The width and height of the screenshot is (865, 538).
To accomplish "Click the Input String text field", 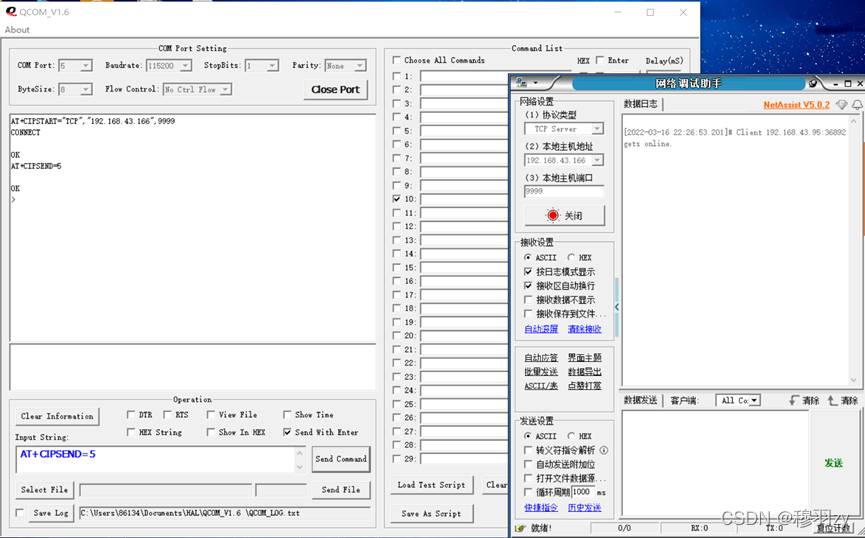I will tap(155, 459).
